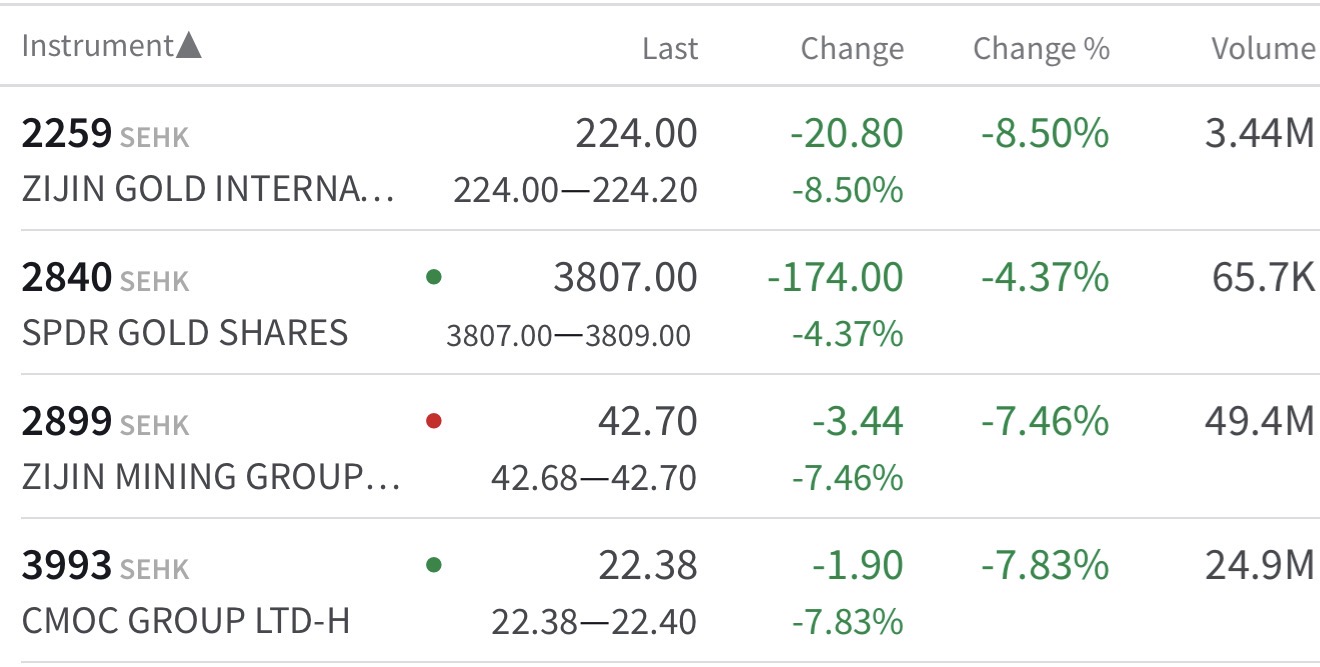Click green status dot beside CMOC Group

point(433,565)
